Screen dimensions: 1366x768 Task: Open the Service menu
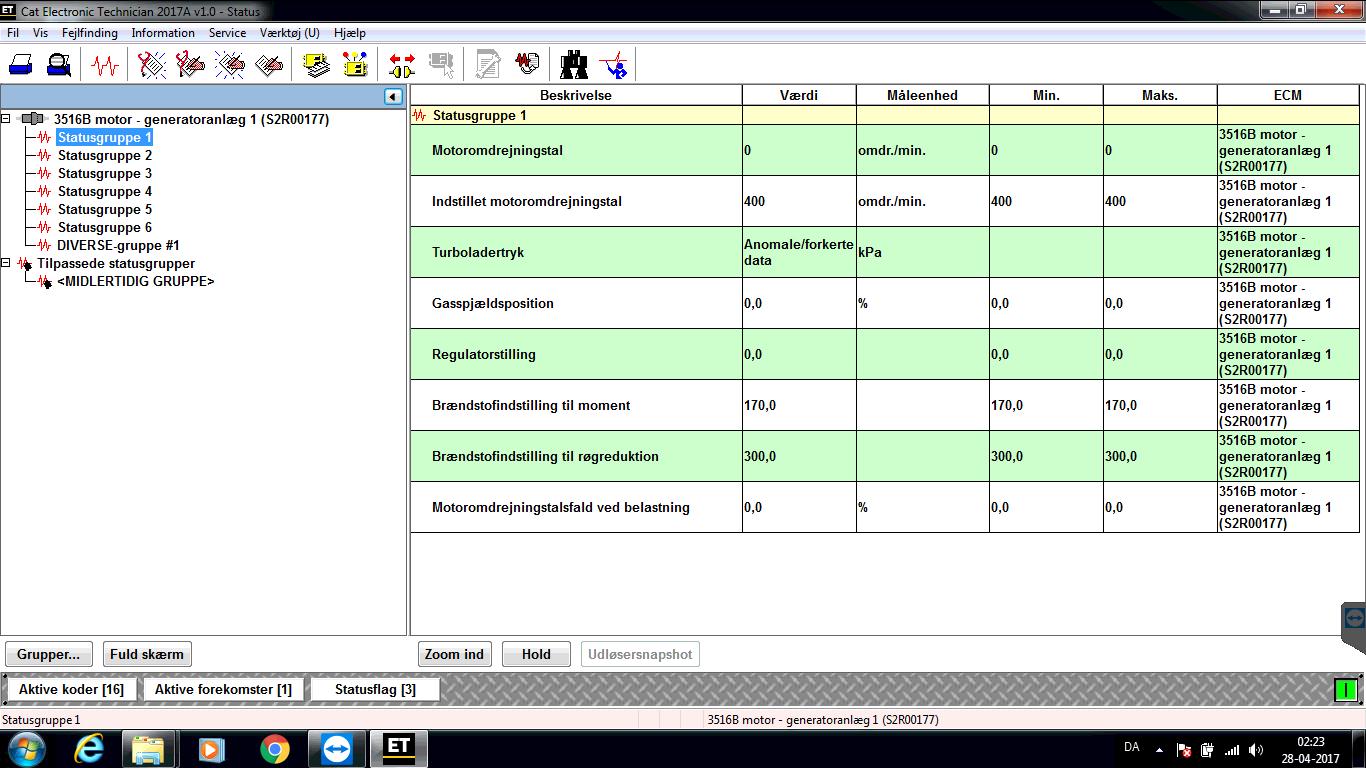point(227,33)
